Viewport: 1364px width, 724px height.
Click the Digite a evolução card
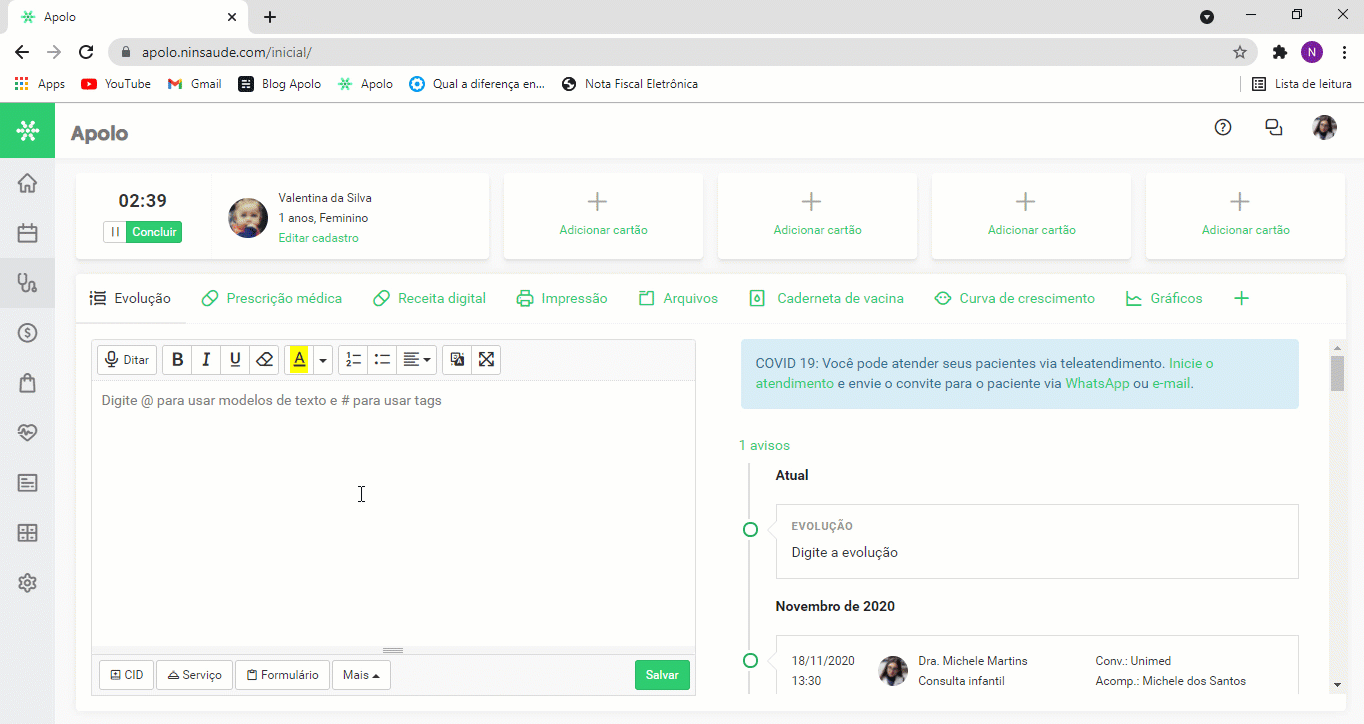(1037, 541)
